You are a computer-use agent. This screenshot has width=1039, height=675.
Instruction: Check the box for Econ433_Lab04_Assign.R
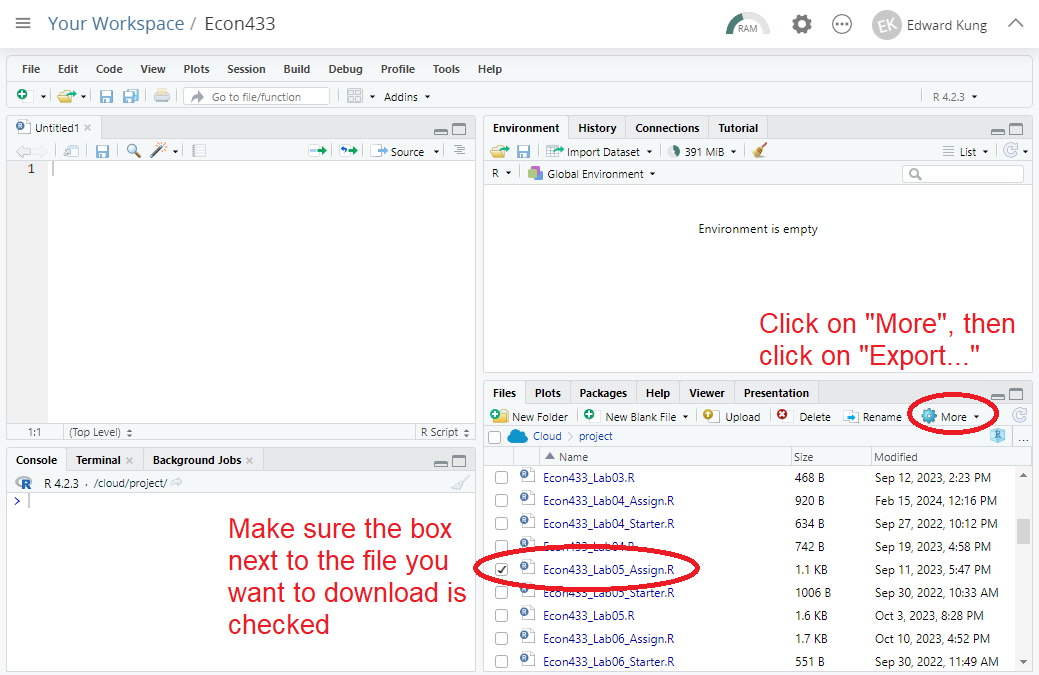(502, 501)
